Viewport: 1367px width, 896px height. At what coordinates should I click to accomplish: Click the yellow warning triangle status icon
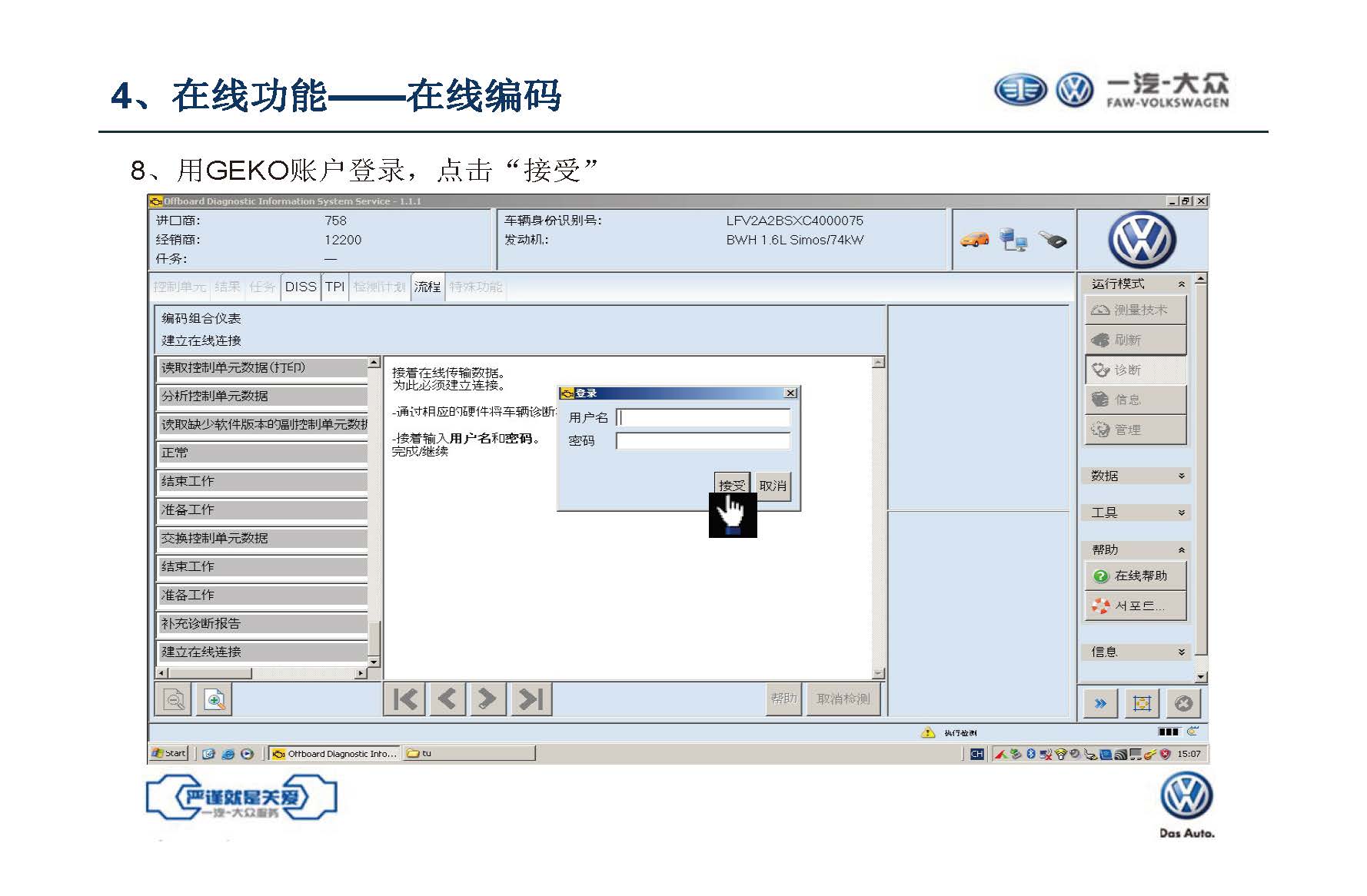coord(928,732)
